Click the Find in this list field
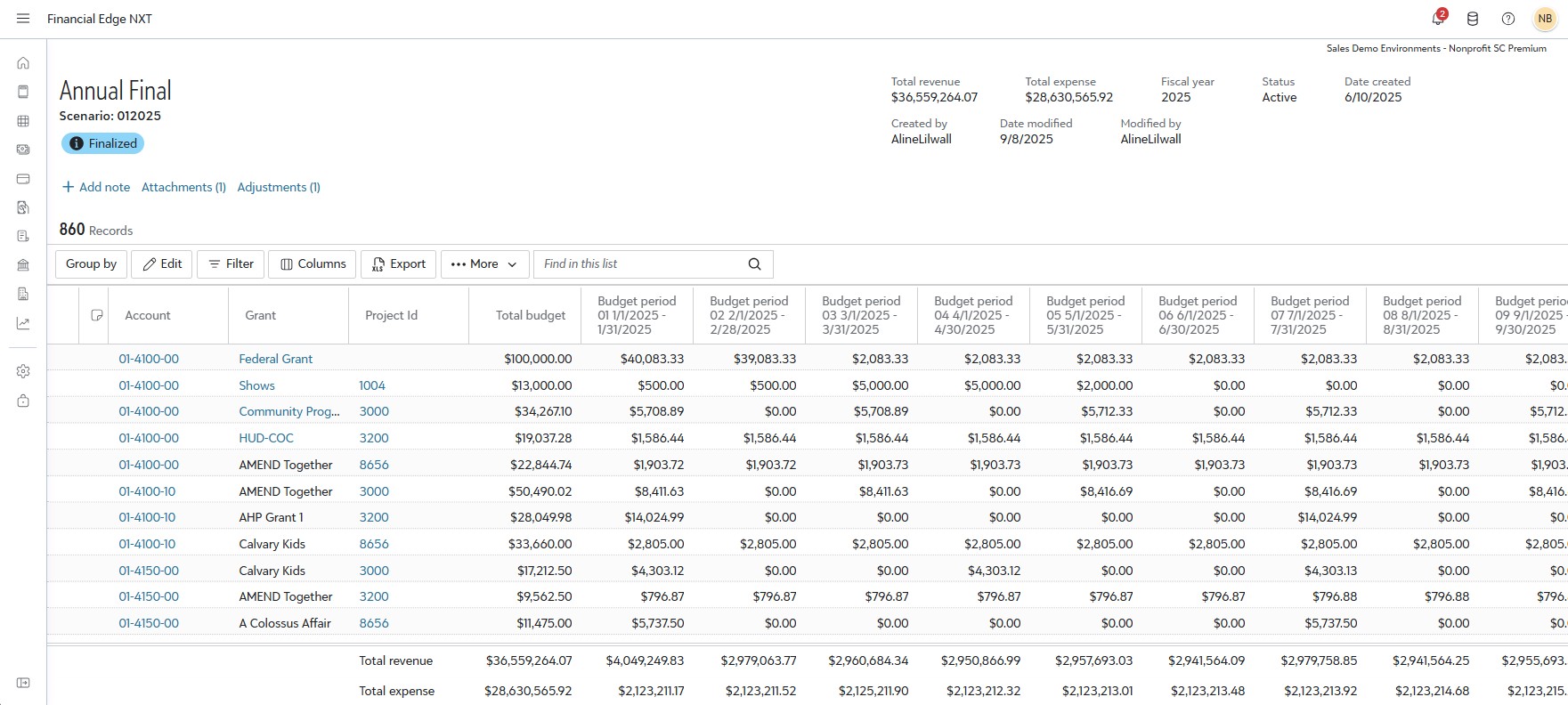Viewport: 1568px width, 705px height. coord(641,264)
